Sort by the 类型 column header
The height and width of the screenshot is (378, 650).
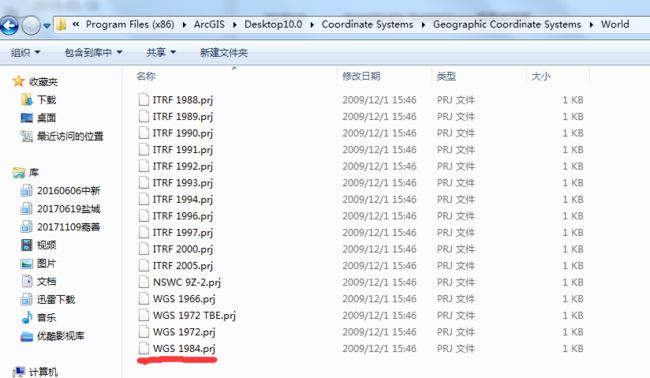tap(446, 76)
